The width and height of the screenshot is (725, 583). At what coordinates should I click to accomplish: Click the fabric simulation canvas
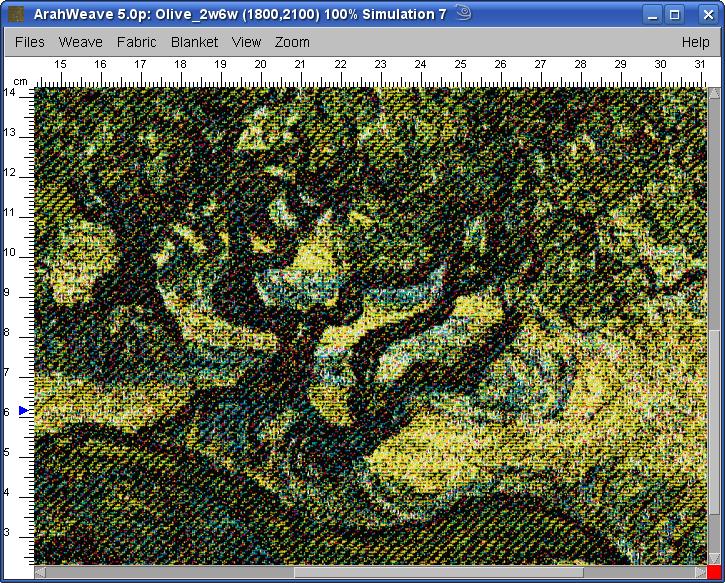(x=371, y=326)
